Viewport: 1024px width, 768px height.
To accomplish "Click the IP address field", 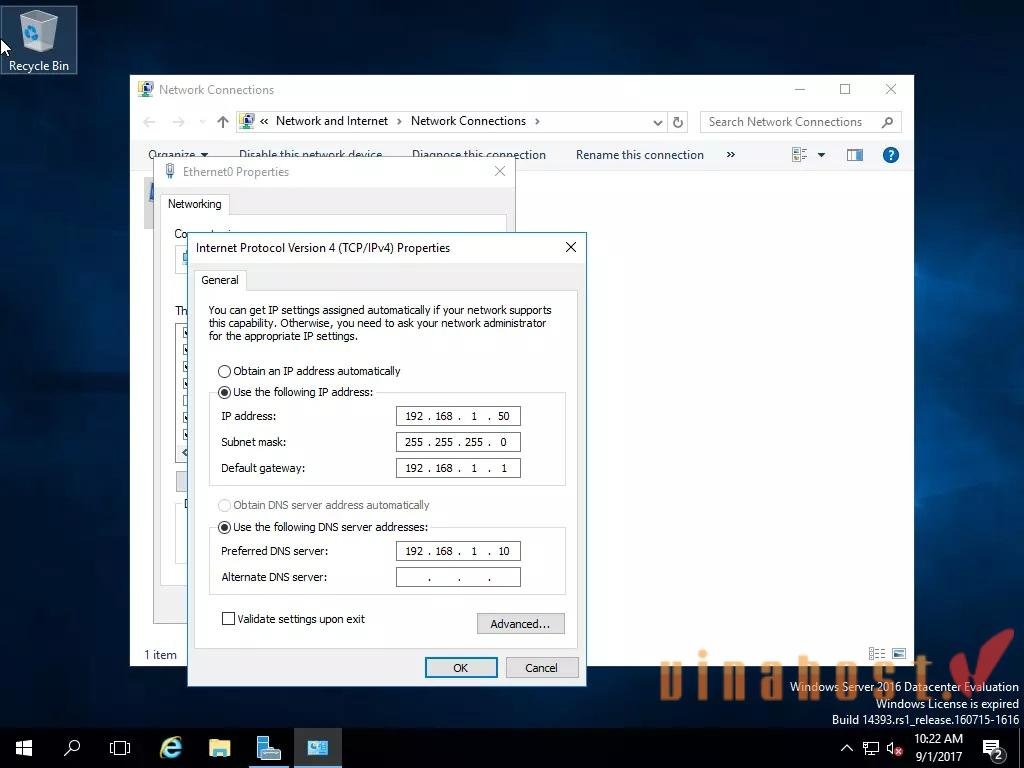I will click(458, 416).
